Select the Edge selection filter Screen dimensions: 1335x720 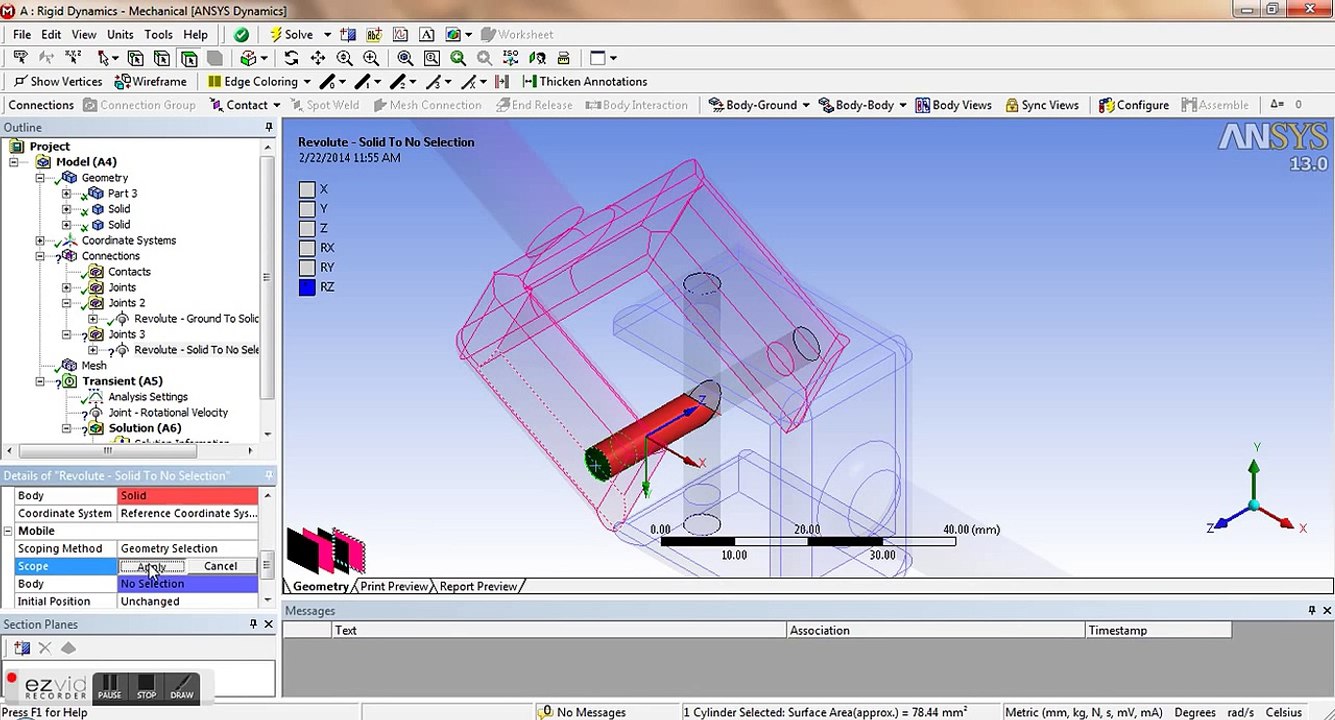(x=161, y=58)
